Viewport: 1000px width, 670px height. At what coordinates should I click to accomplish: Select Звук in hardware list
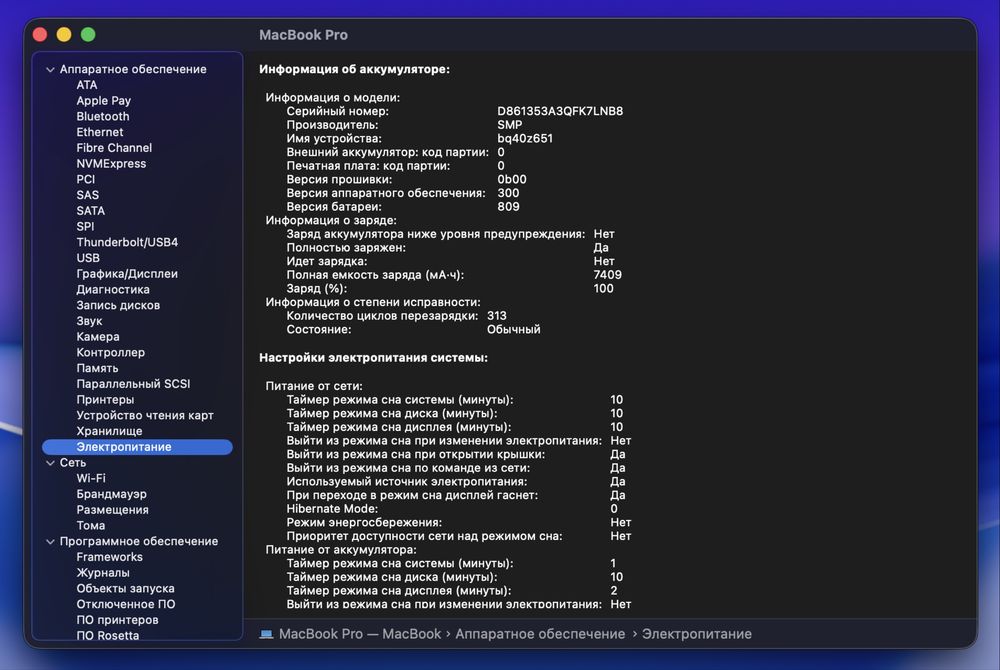tap(89, 321)
